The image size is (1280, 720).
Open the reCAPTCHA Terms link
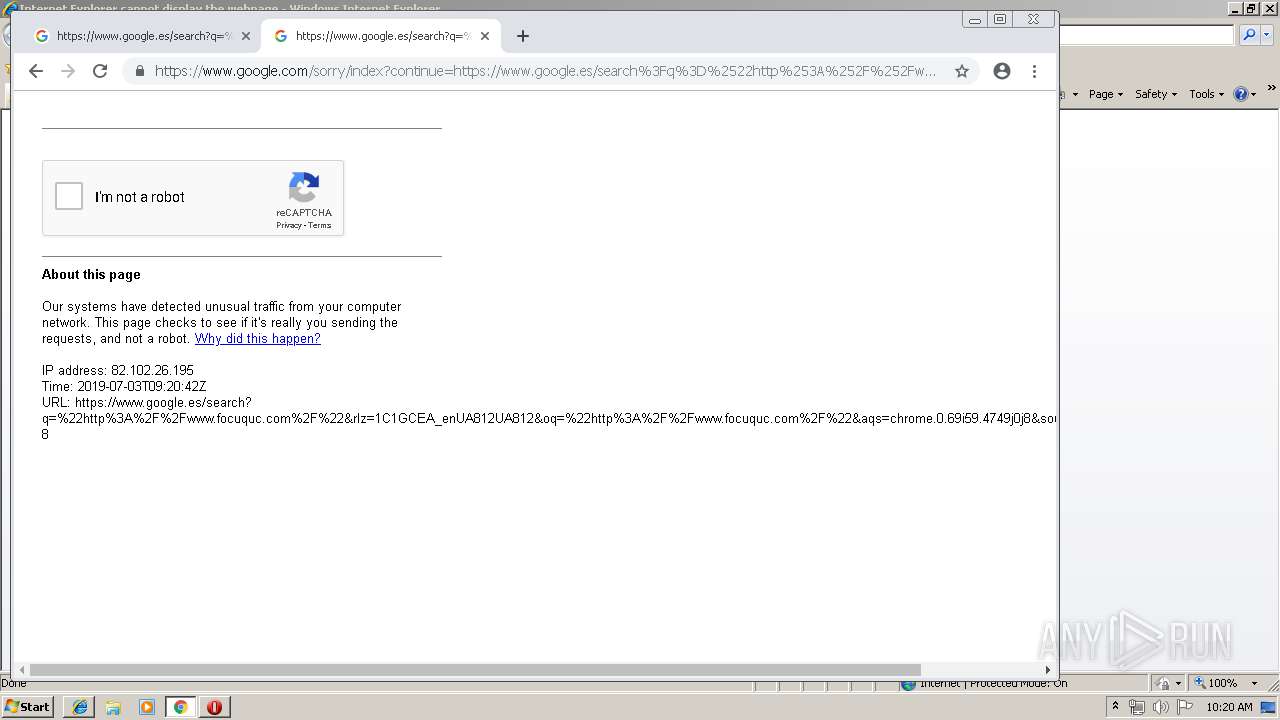320,225
